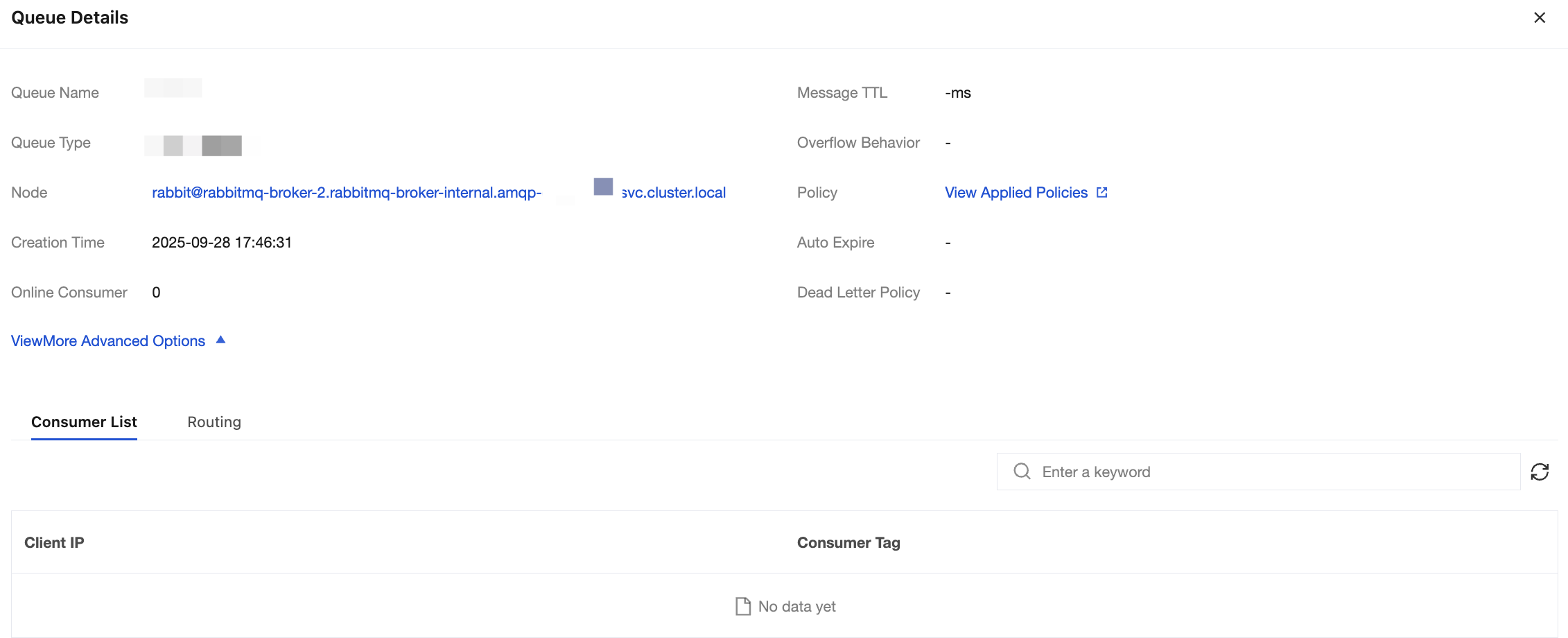The height and width of the screenshot is (638, 1568).
Task: Click the Consumer Tag column header
Action: 848,543
